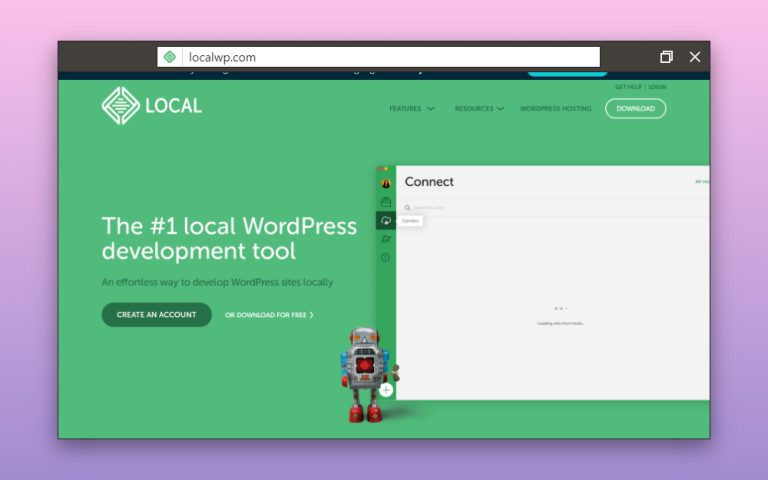
Task: Click the Connect tooltip label
Action: [410, 221]
